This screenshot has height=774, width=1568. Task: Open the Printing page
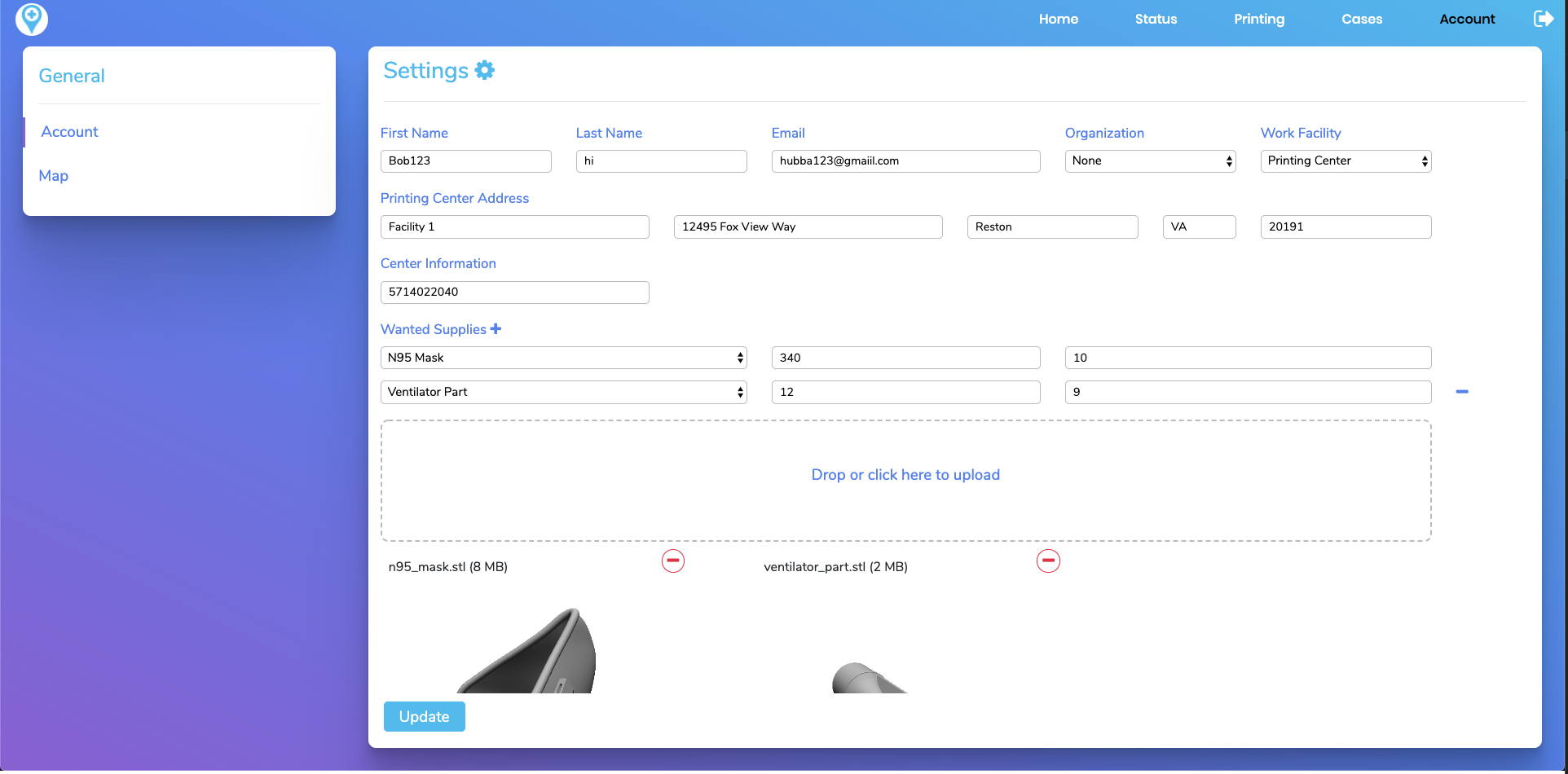(1259, 19)
